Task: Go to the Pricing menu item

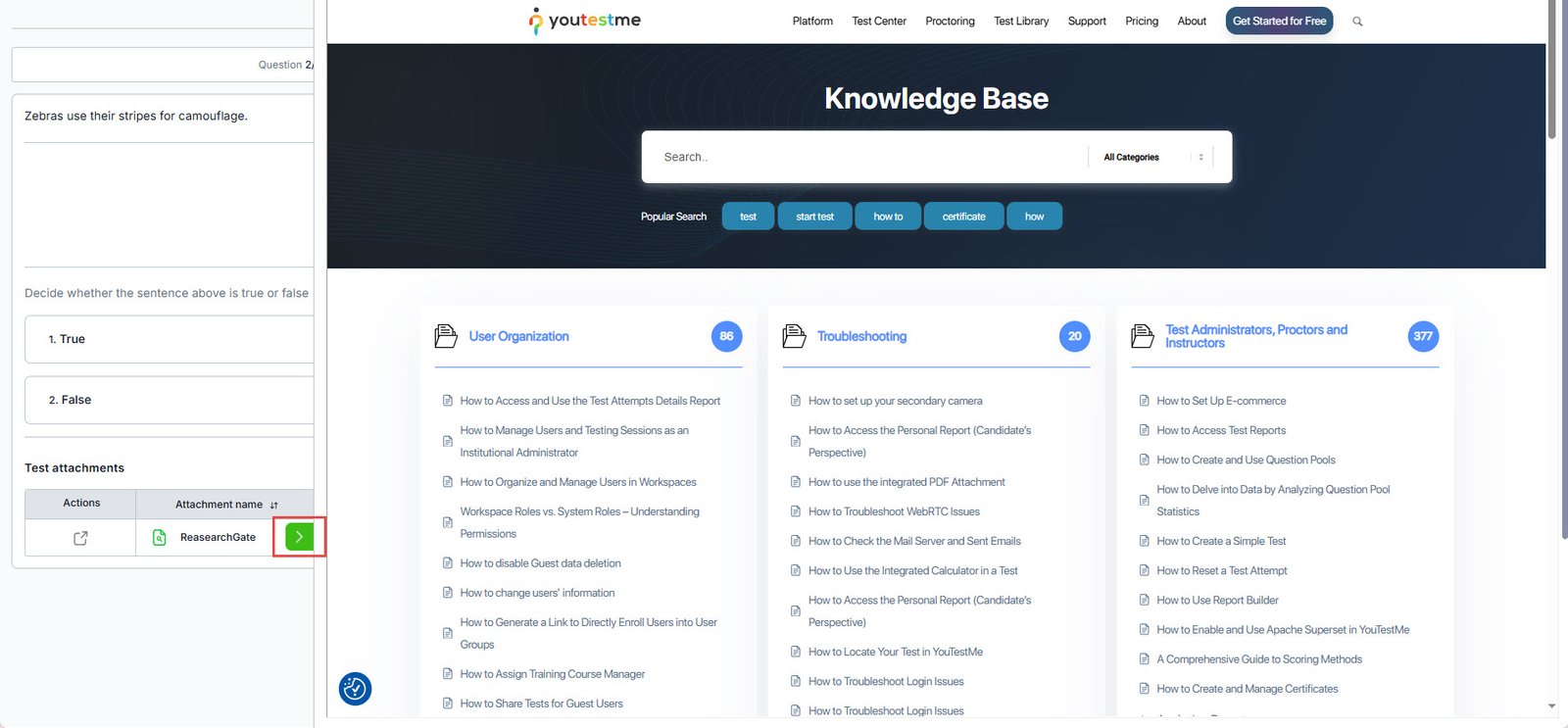Action: pyautogui.click(x=1142, y=22)
